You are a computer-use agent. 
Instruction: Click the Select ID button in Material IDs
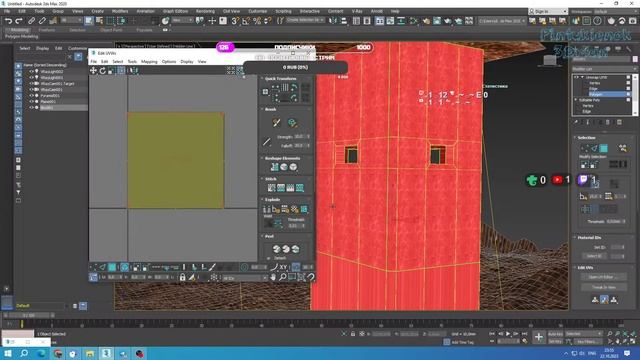pyautogui.click(x=594, y=256)
